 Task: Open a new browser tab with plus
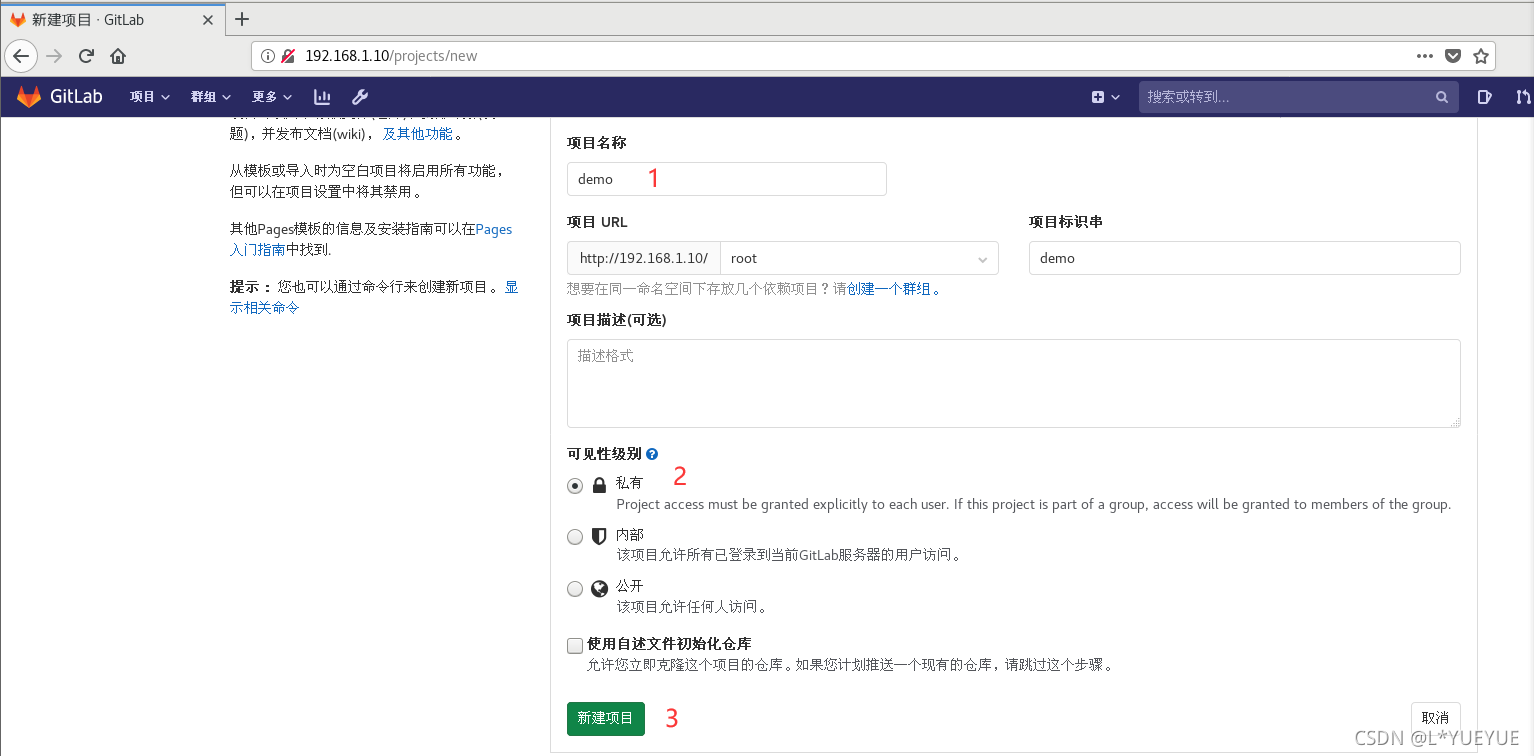coord(242,19)
